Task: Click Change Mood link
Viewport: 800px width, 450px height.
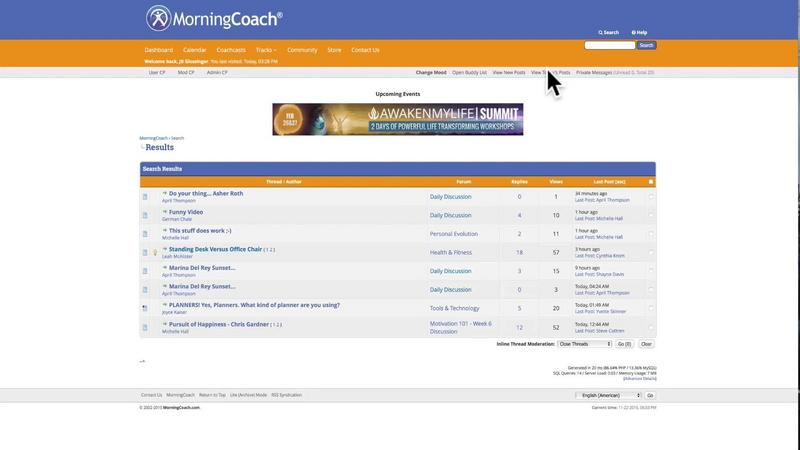Action: pos(431,72)
